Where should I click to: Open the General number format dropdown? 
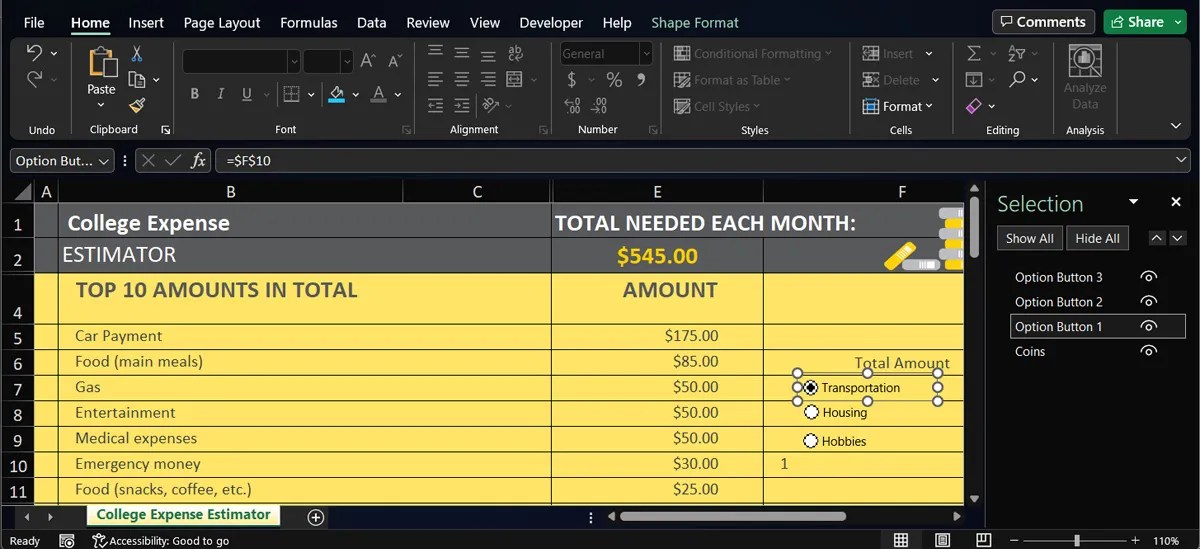[646, 54]
